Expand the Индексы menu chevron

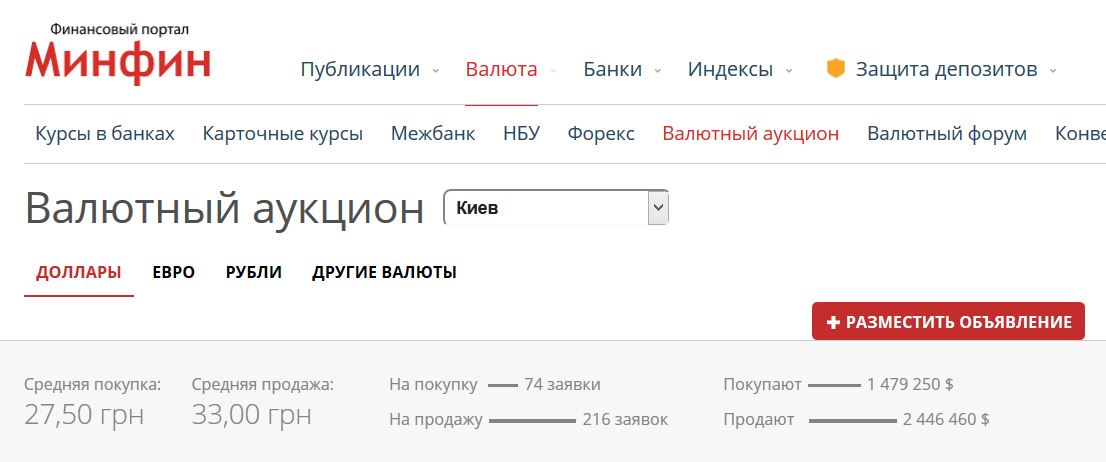coord(789,70)
